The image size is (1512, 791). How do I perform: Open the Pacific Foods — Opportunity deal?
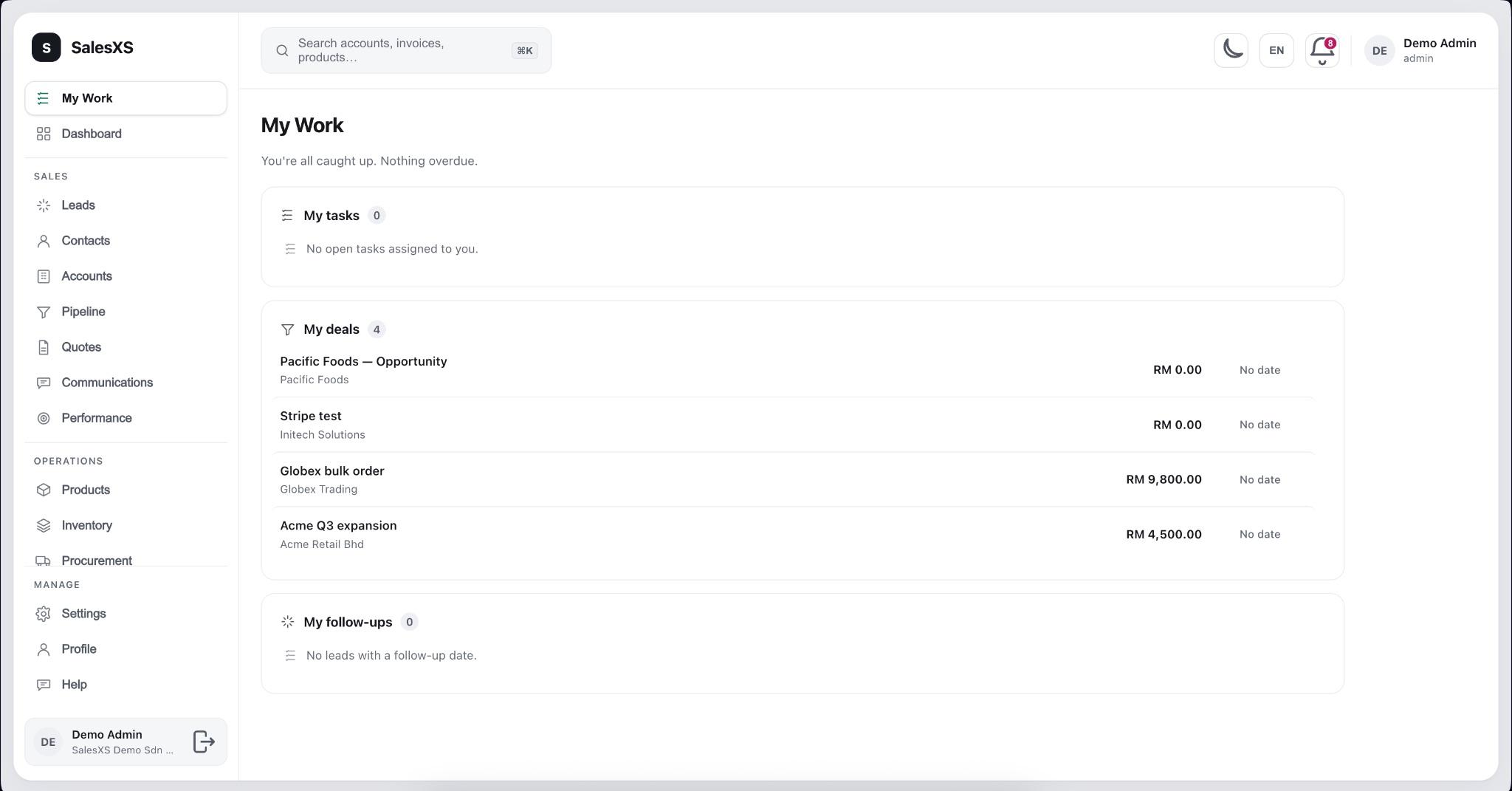point(794,370)
